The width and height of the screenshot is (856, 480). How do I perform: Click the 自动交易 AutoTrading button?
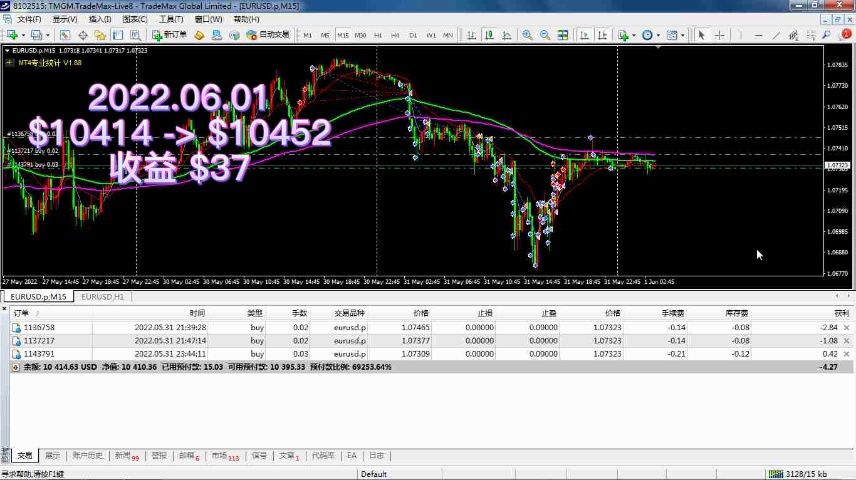click(x=268, y=35)
